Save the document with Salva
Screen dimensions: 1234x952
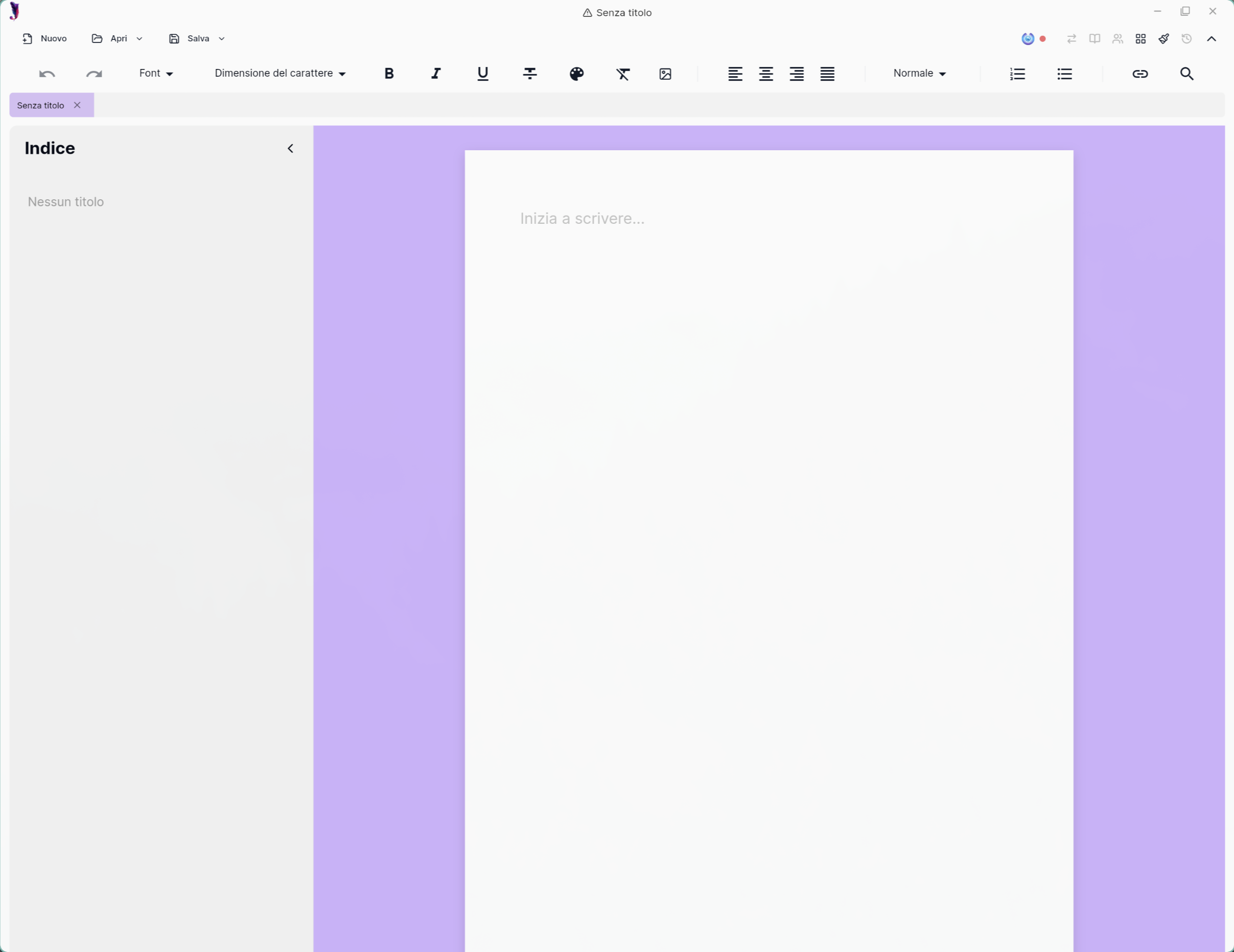pyautogui.click(x=191, y=38)
